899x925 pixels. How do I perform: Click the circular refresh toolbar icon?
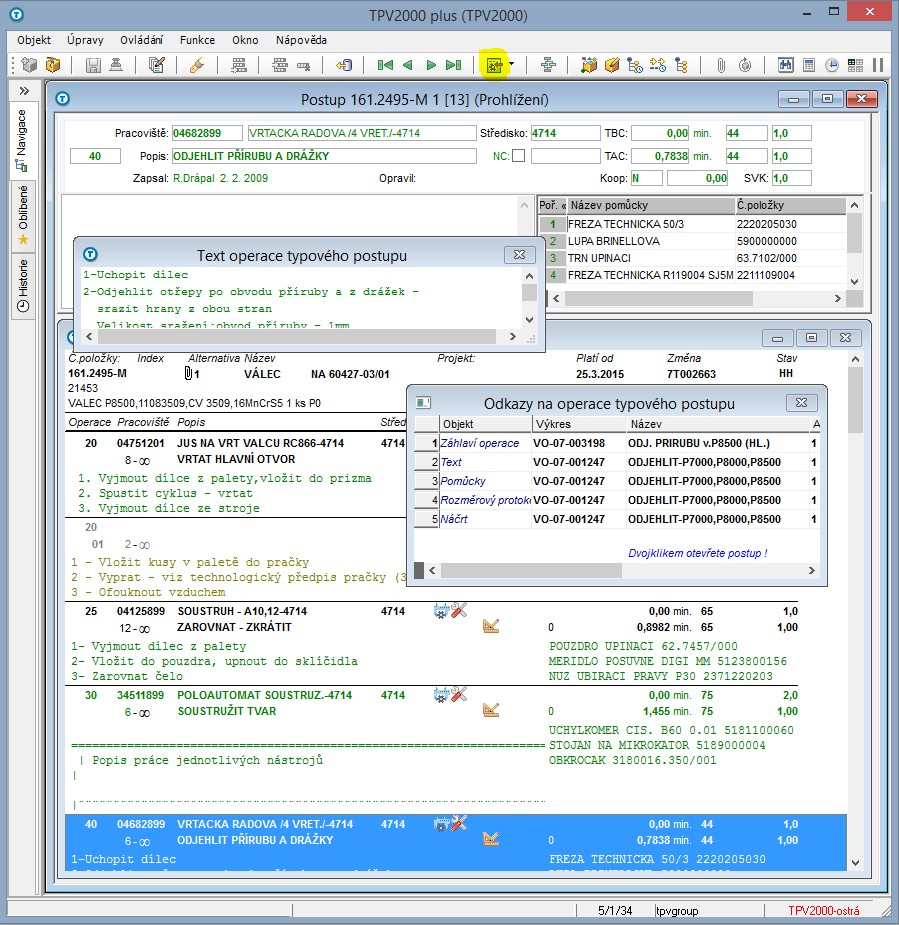[745, 65]
